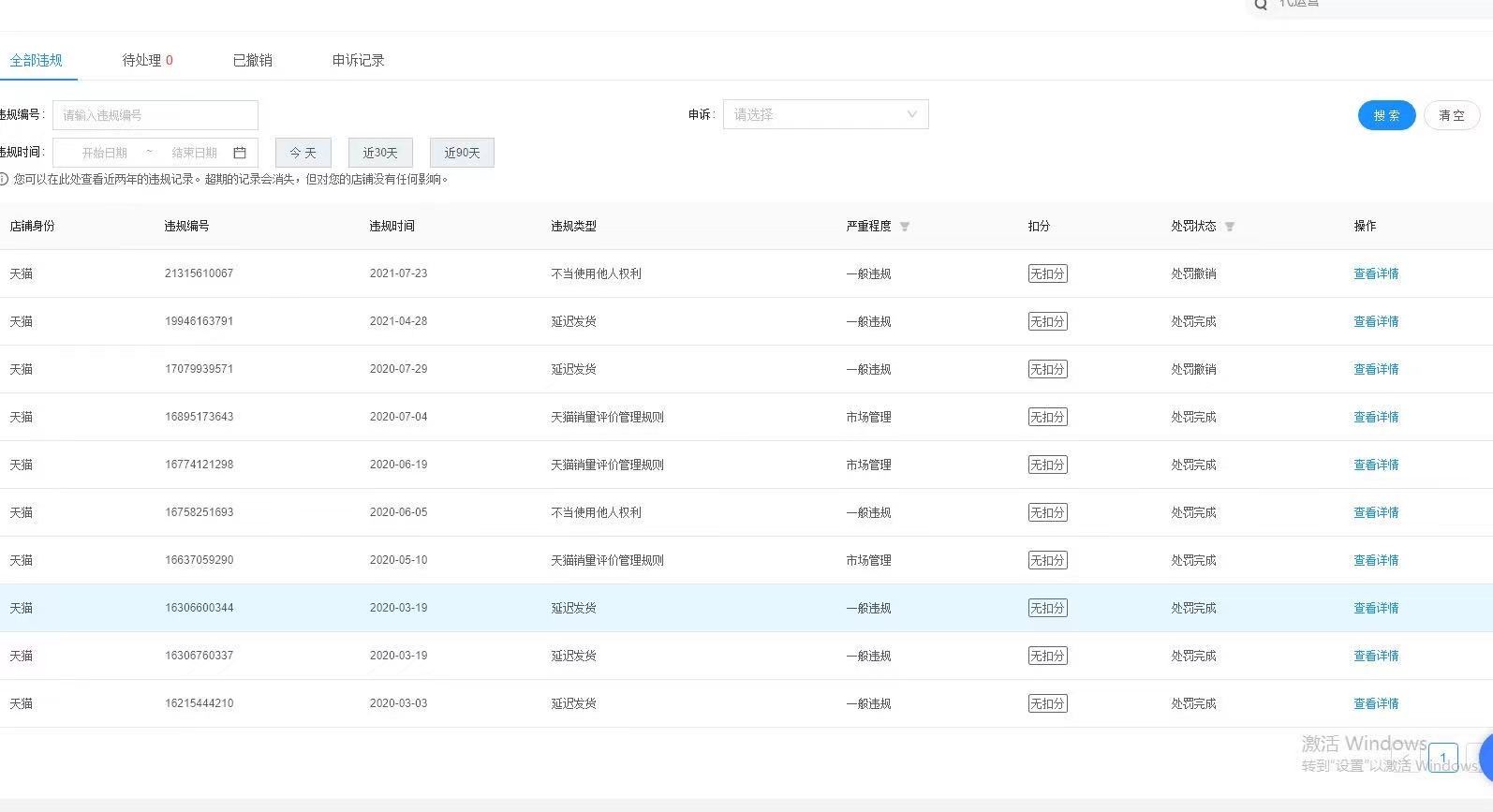Click the search magnifier icon at top right

1261,5
